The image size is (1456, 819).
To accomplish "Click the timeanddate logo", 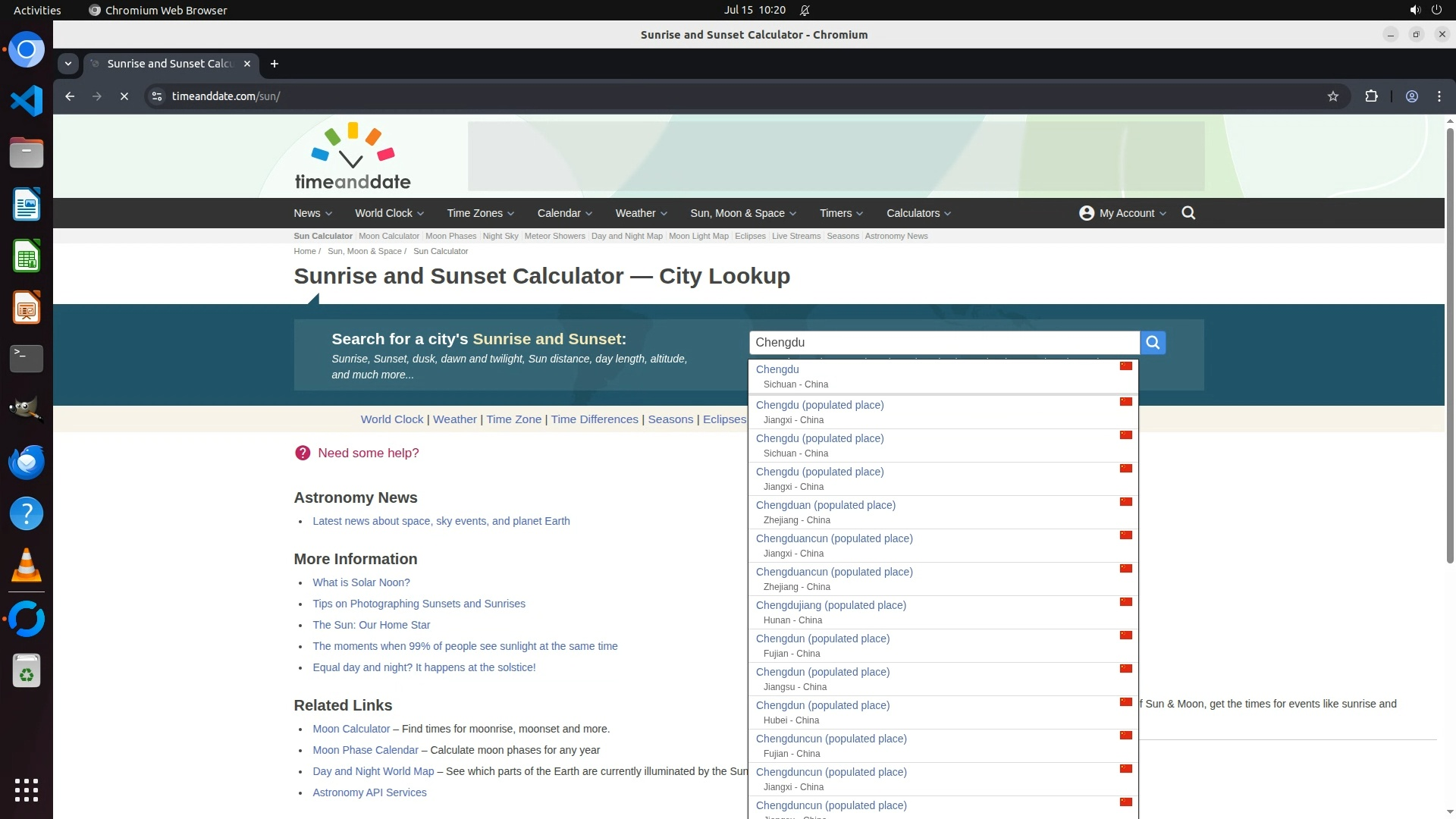I will [353, 156].
